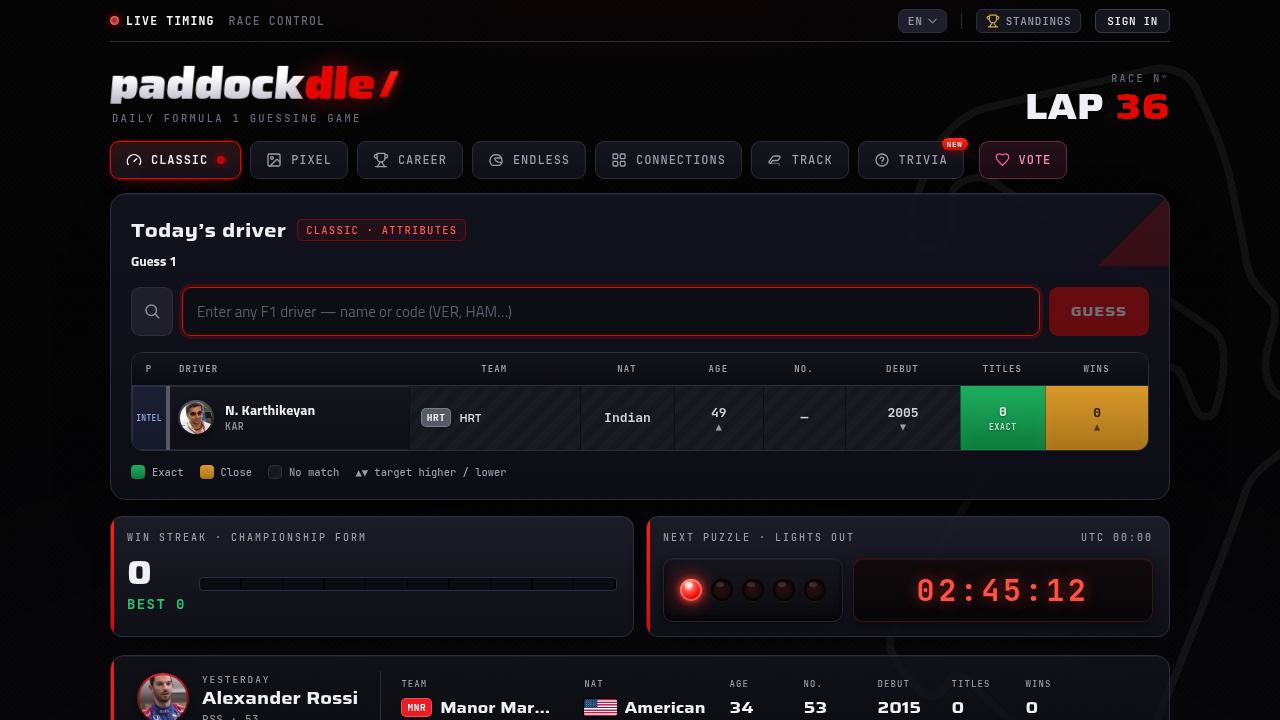1280x720 pixels.
Task: Click the grid icon on Connections tab
Action: 619,160
